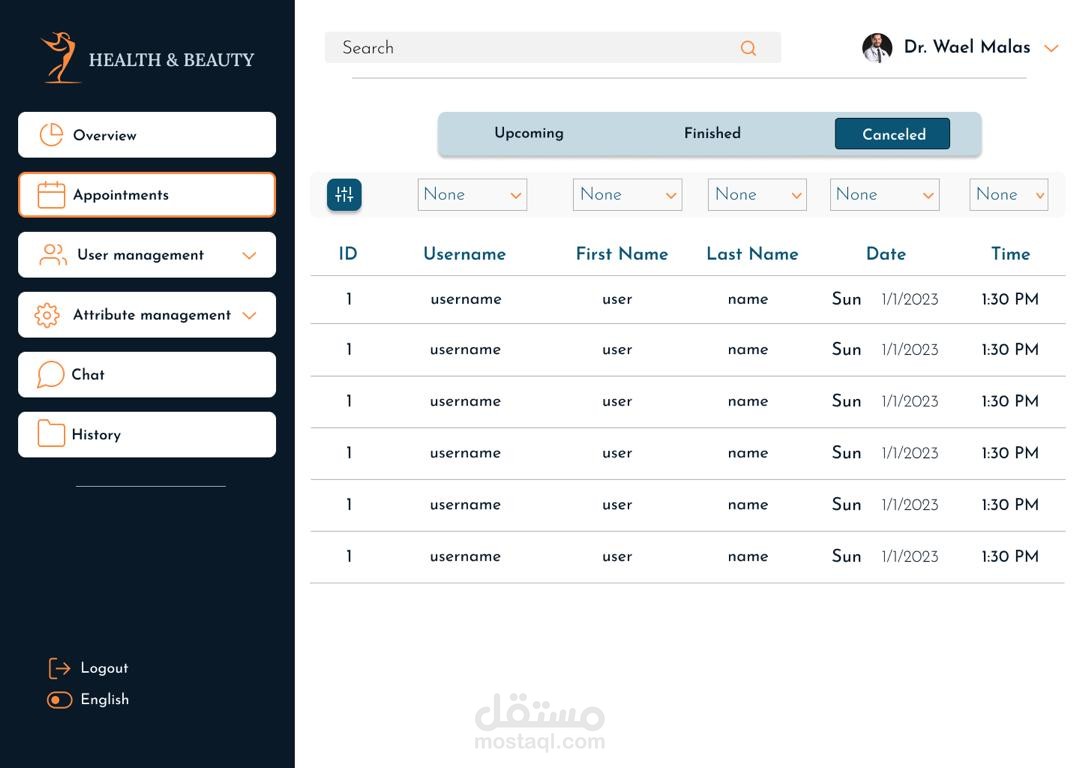The width and height of the screenshot is (1080, 768).
Task: Click the Attribute management gear icon
Action: [x=47, y=315]
